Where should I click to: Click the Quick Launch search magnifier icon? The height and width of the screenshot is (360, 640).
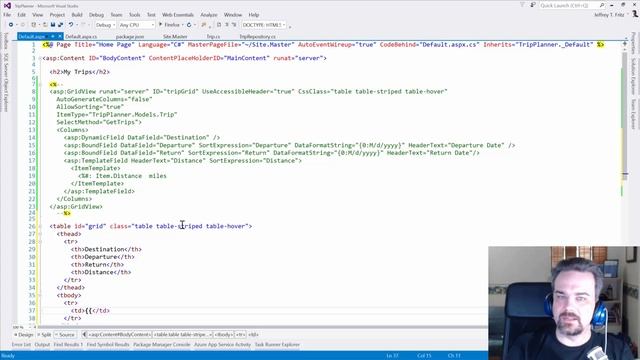point(602,5)
